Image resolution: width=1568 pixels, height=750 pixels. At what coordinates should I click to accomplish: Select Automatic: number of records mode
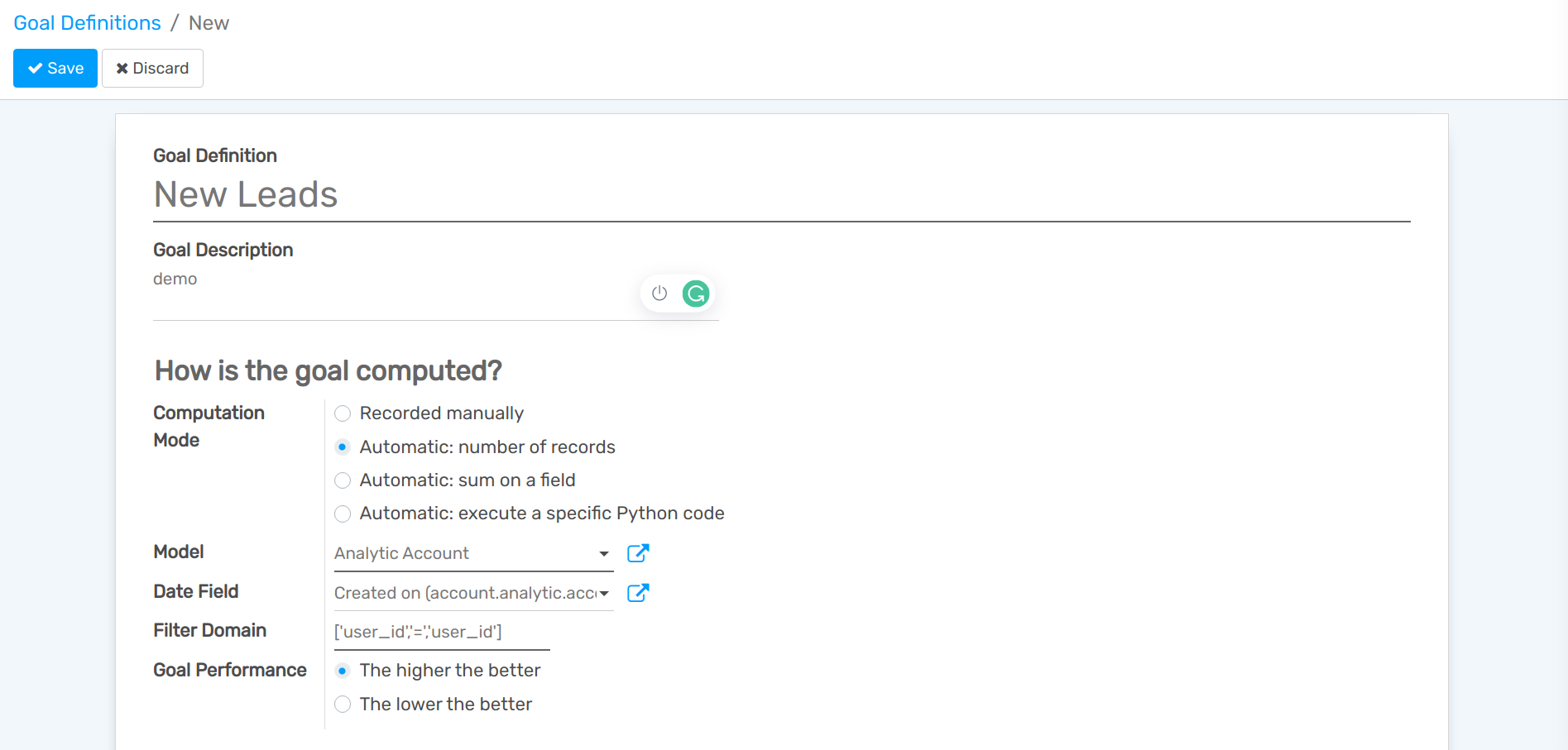[x=343, y=447]
